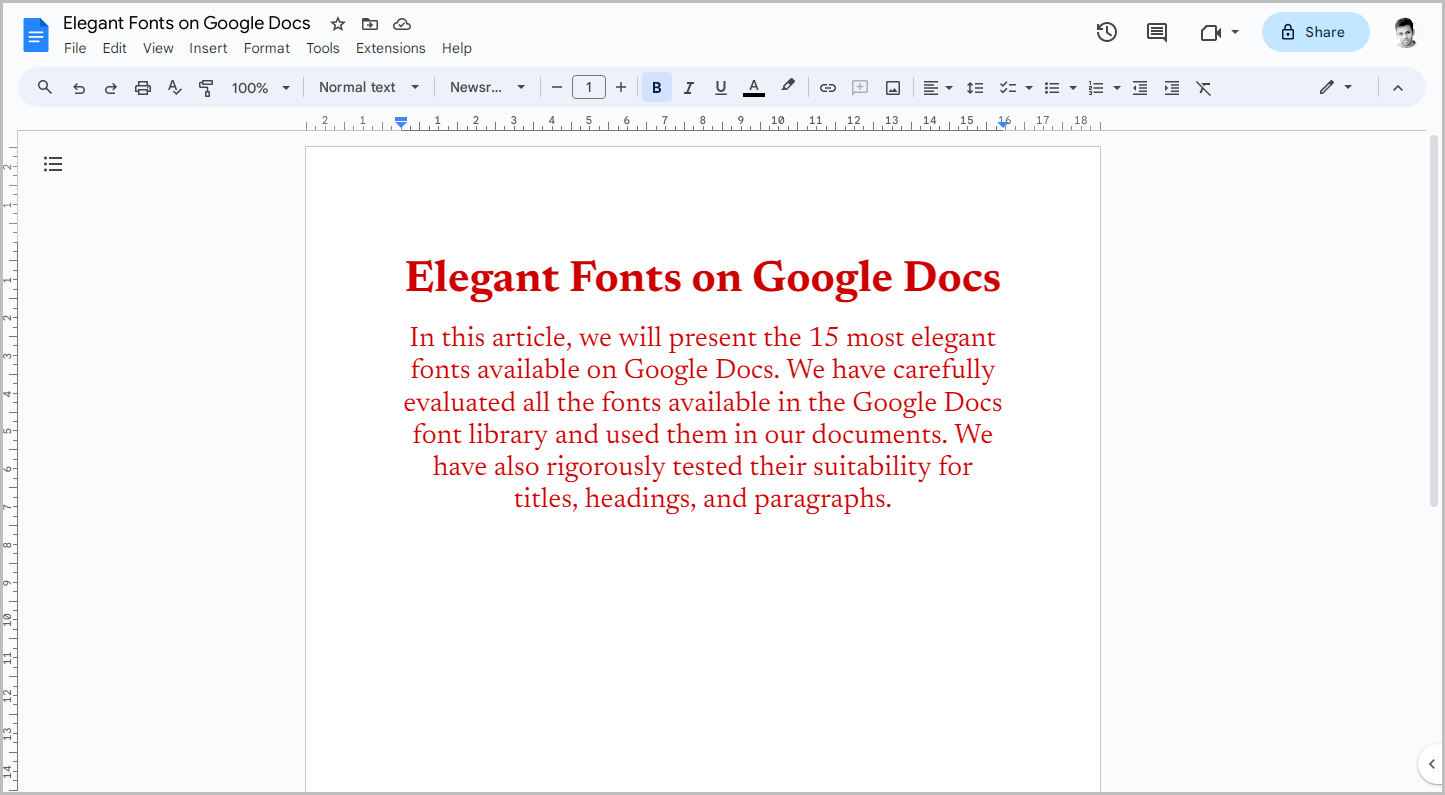The width and height of the screenshot is (1445, 795).
Task: Run the Spelling and grammar check
Action: (174, 87)
